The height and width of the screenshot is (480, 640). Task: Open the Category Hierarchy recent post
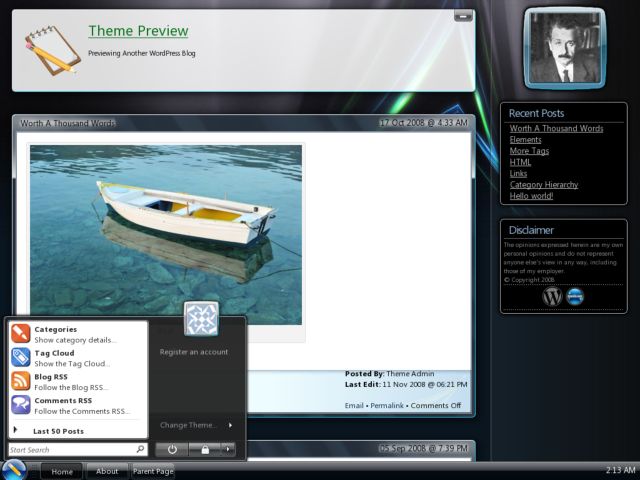[x=544, y=184]
